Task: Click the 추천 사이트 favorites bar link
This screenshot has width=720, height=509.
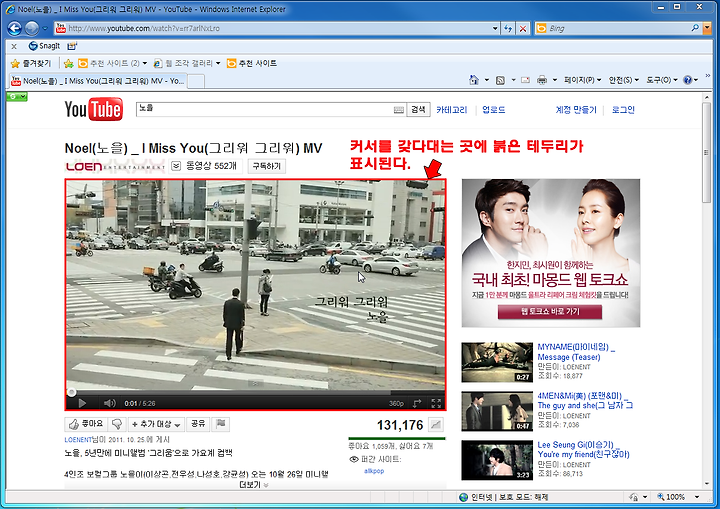Action: coord(252,63)
